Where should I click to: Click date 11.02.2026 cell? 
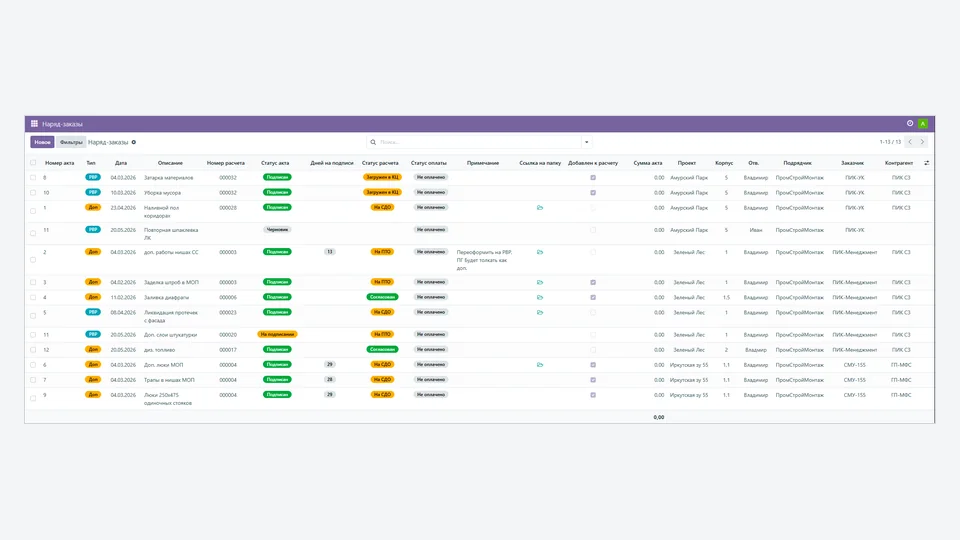coord(123,298)
